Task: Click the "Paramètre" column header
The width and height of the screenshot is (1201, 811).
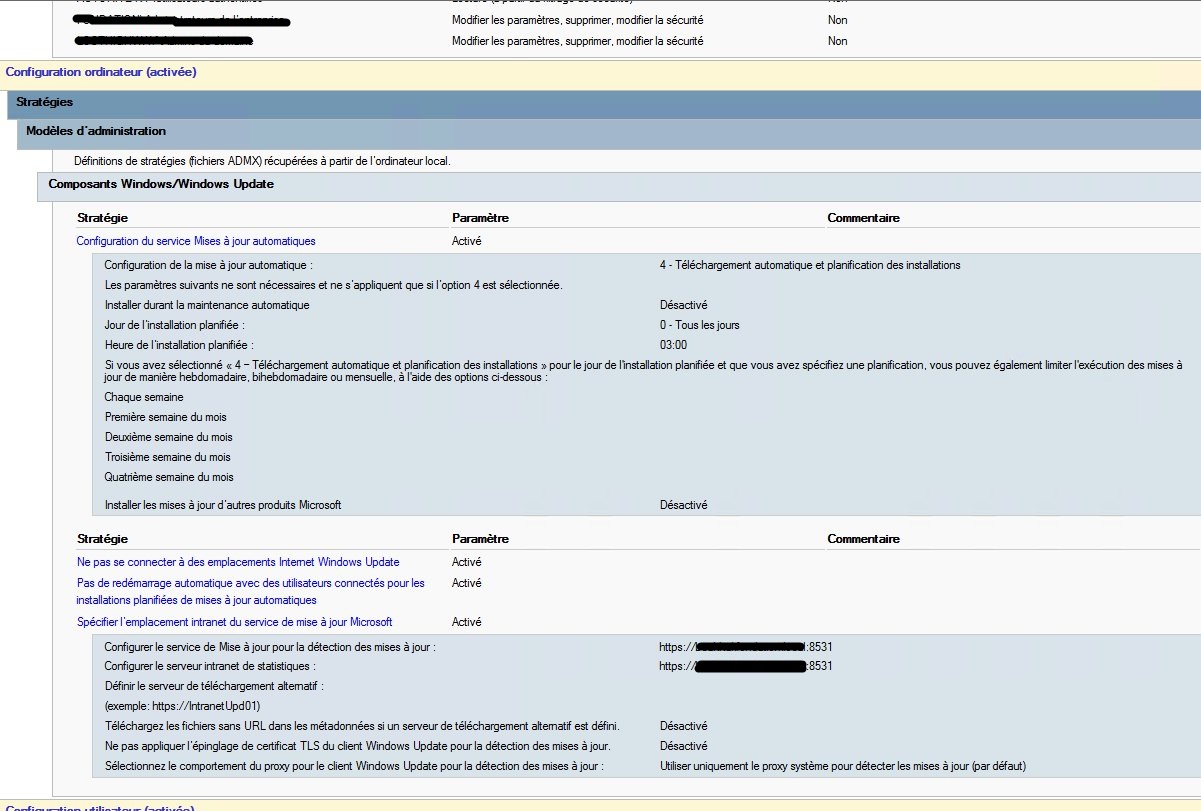Action: tap(480, 217)
